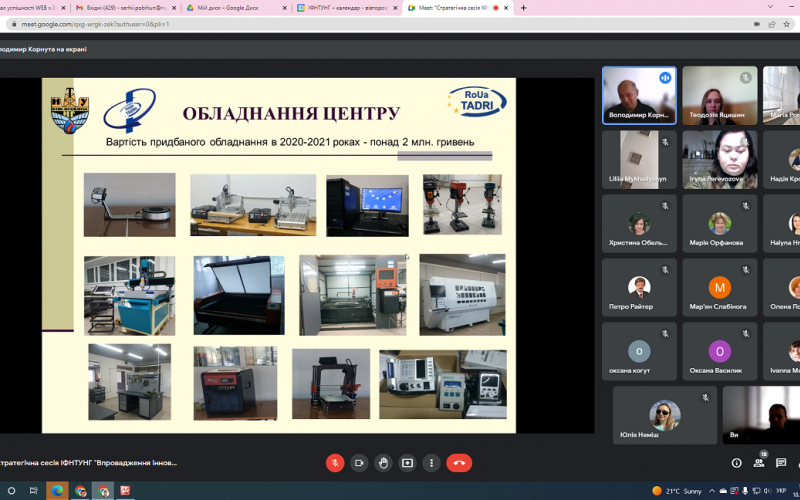Screen dimensions: 800x500
Task: Click the share page icon in address bar
Action: tap(772, 24)
